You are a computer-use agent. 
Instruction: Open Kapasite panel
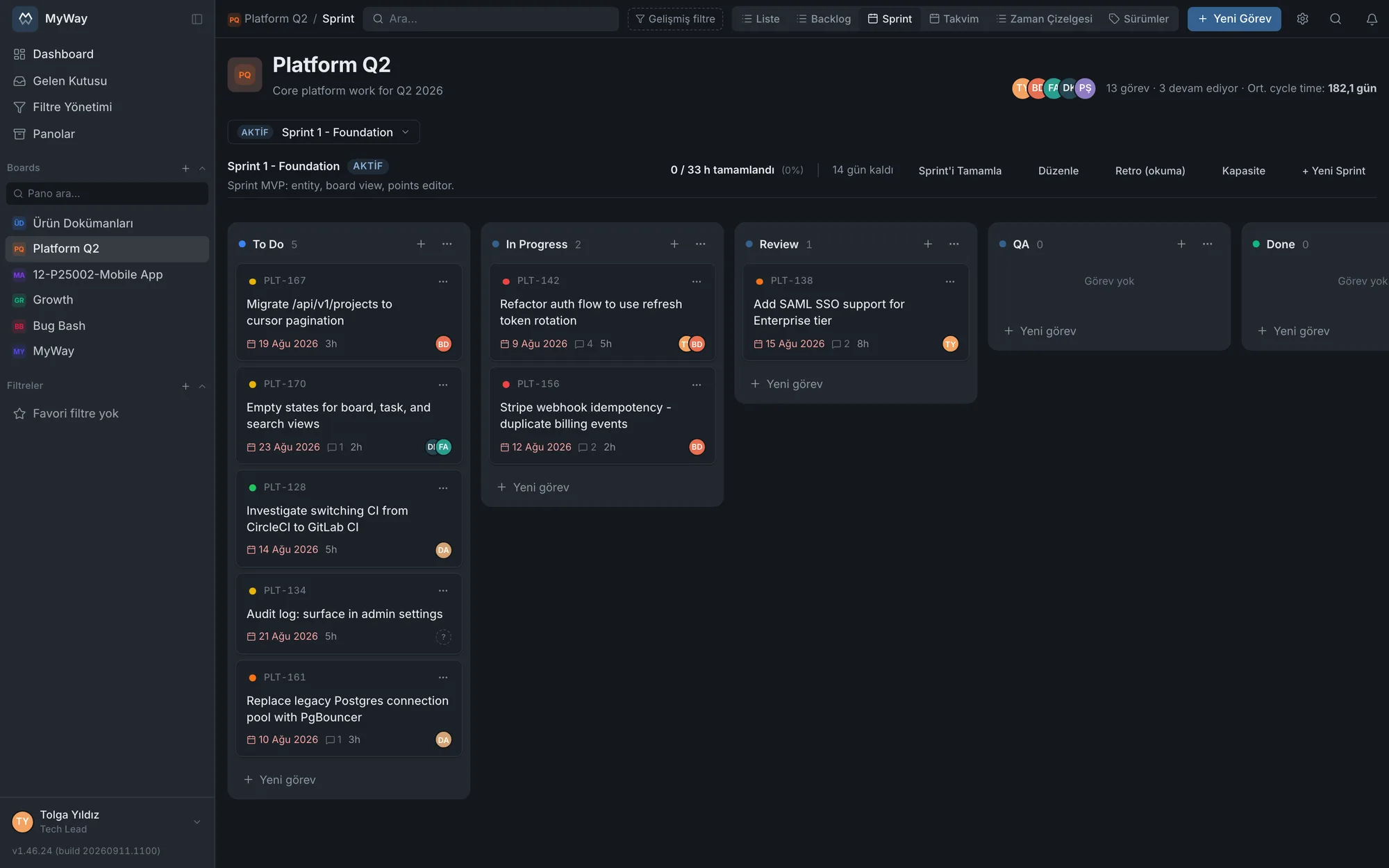(1244, 171)
